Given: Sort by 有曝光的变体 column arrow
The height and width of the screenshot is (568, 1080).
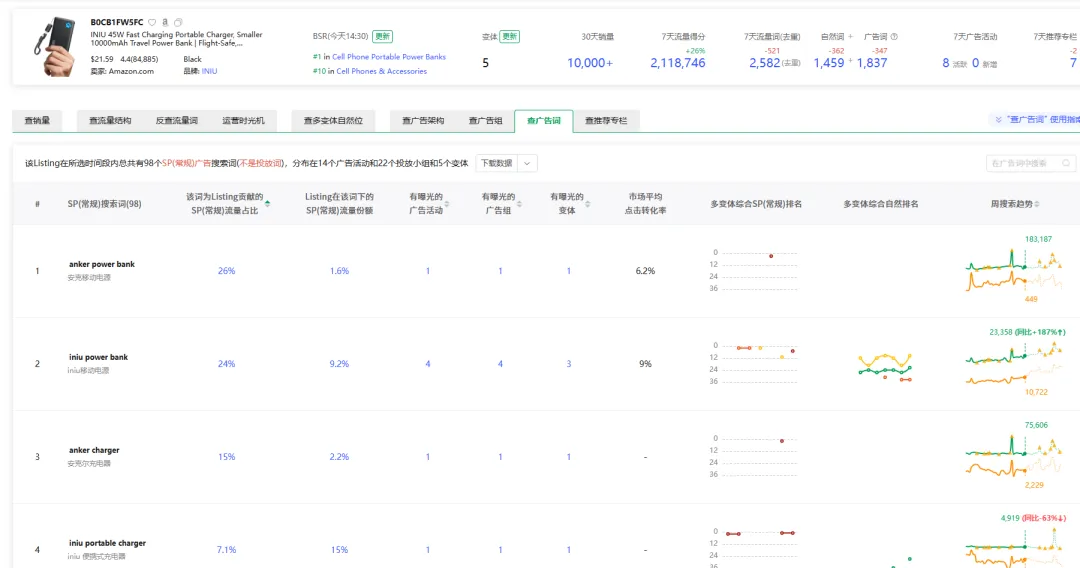Looking at the screenshot, I should (x=587, y=204).
